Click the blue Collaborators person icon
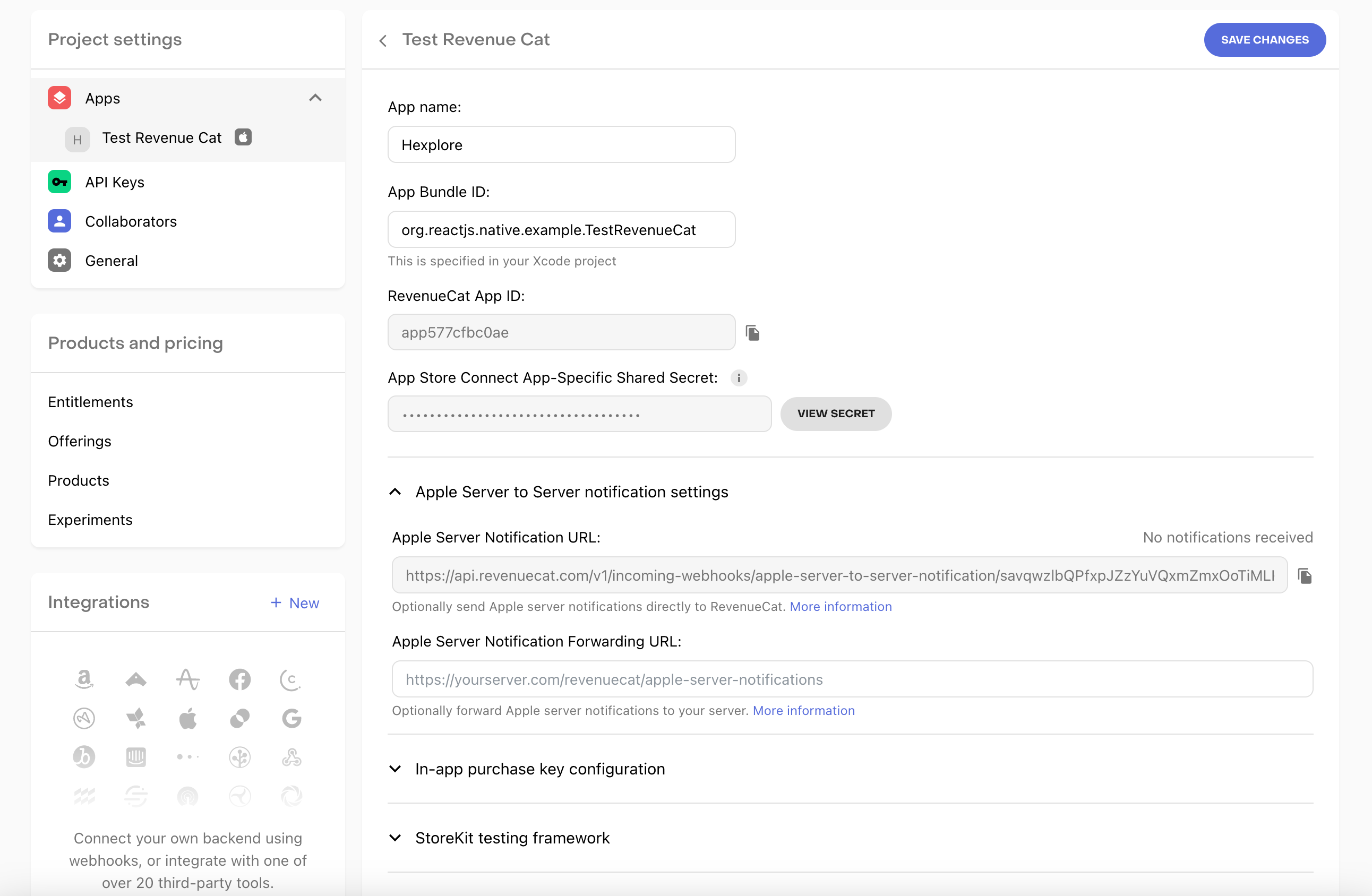This screenshot has width=1372, height=896. coord(59,221)
